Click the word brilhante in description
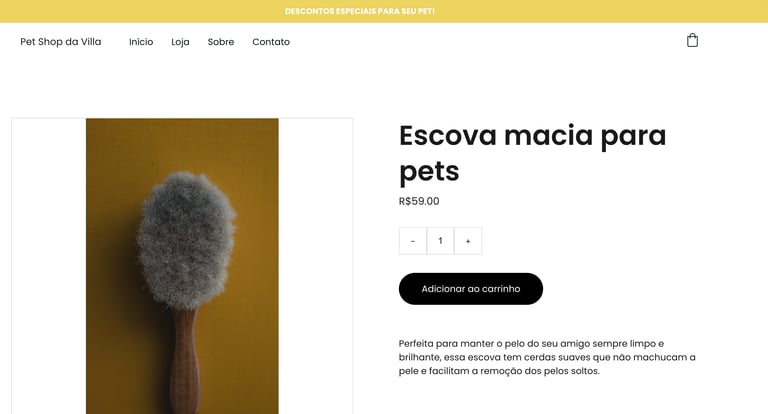 point(418,357)
